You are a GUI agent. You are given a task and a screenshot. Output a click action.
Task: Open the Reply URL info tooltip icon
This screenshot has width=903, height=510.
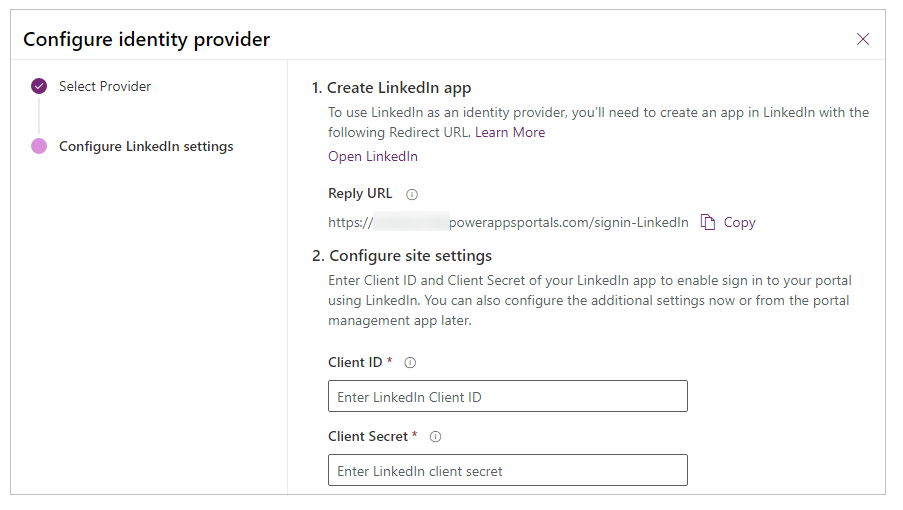(412, 195)
